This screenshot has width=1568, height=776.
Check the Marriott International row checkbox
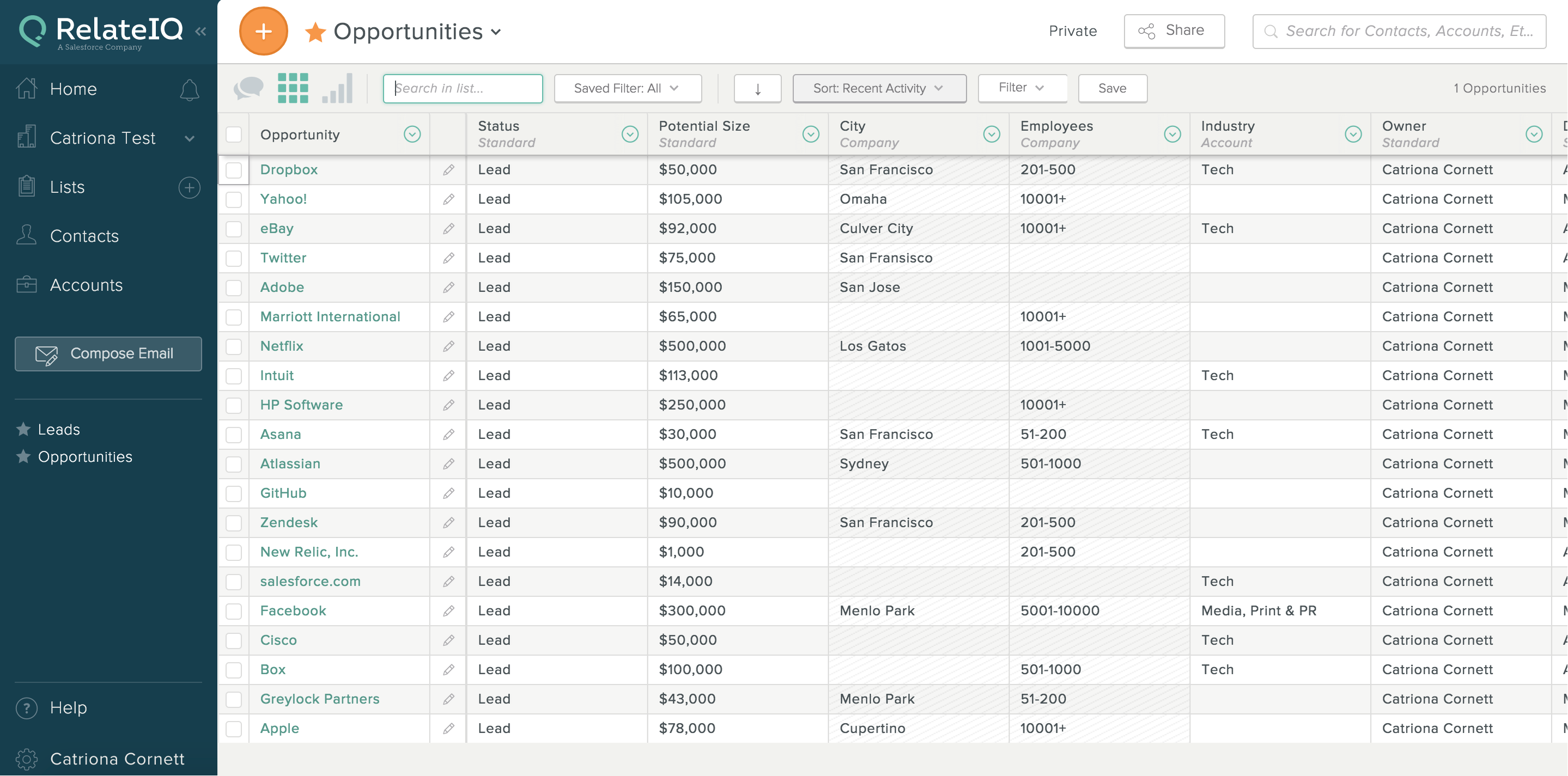234,317
